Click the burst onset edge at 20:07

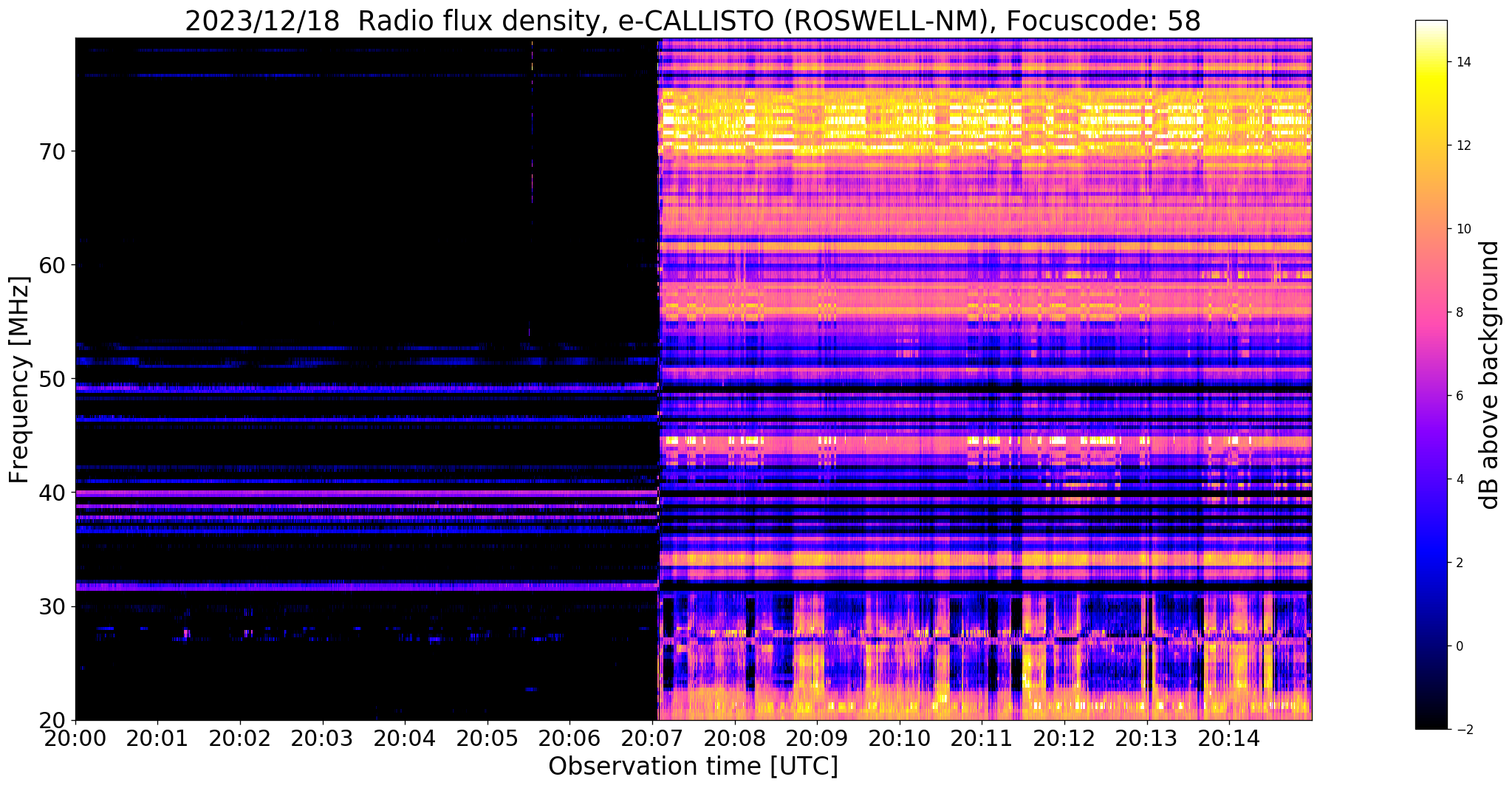pos(658,379)
